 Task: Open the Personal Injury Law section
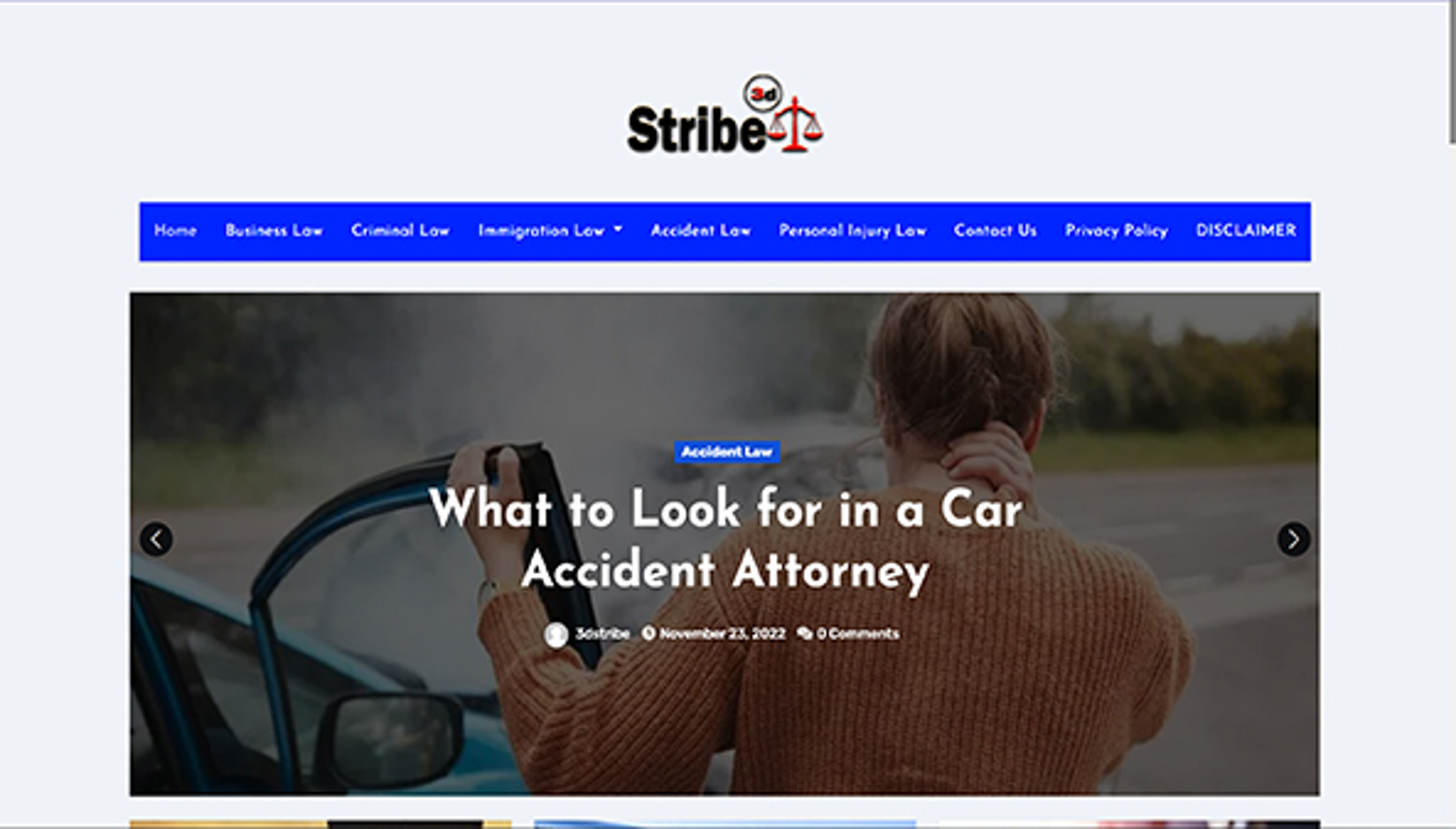pos(852,231)
